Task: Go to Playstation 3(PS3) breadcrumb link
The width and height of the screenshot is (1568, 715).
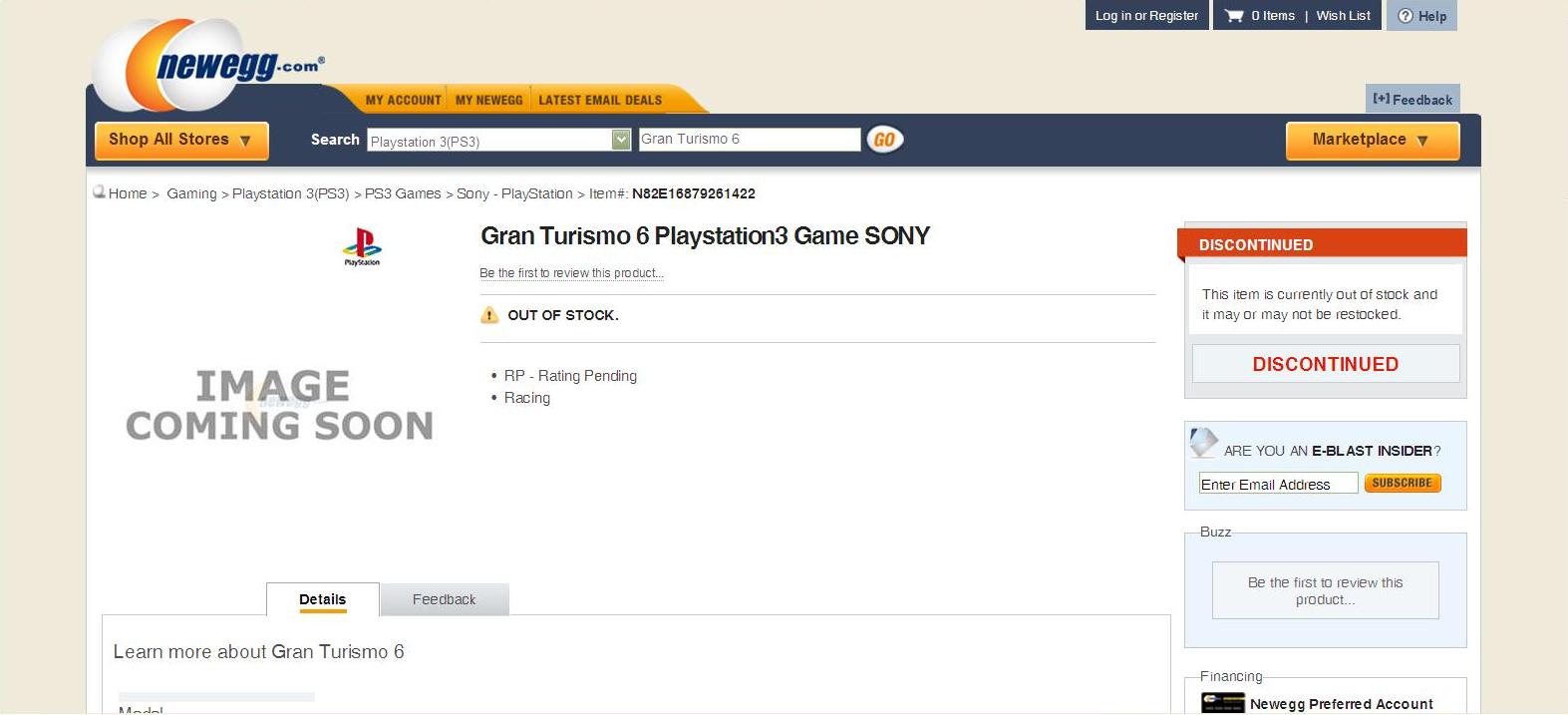Action: click(x=291, y=193)
